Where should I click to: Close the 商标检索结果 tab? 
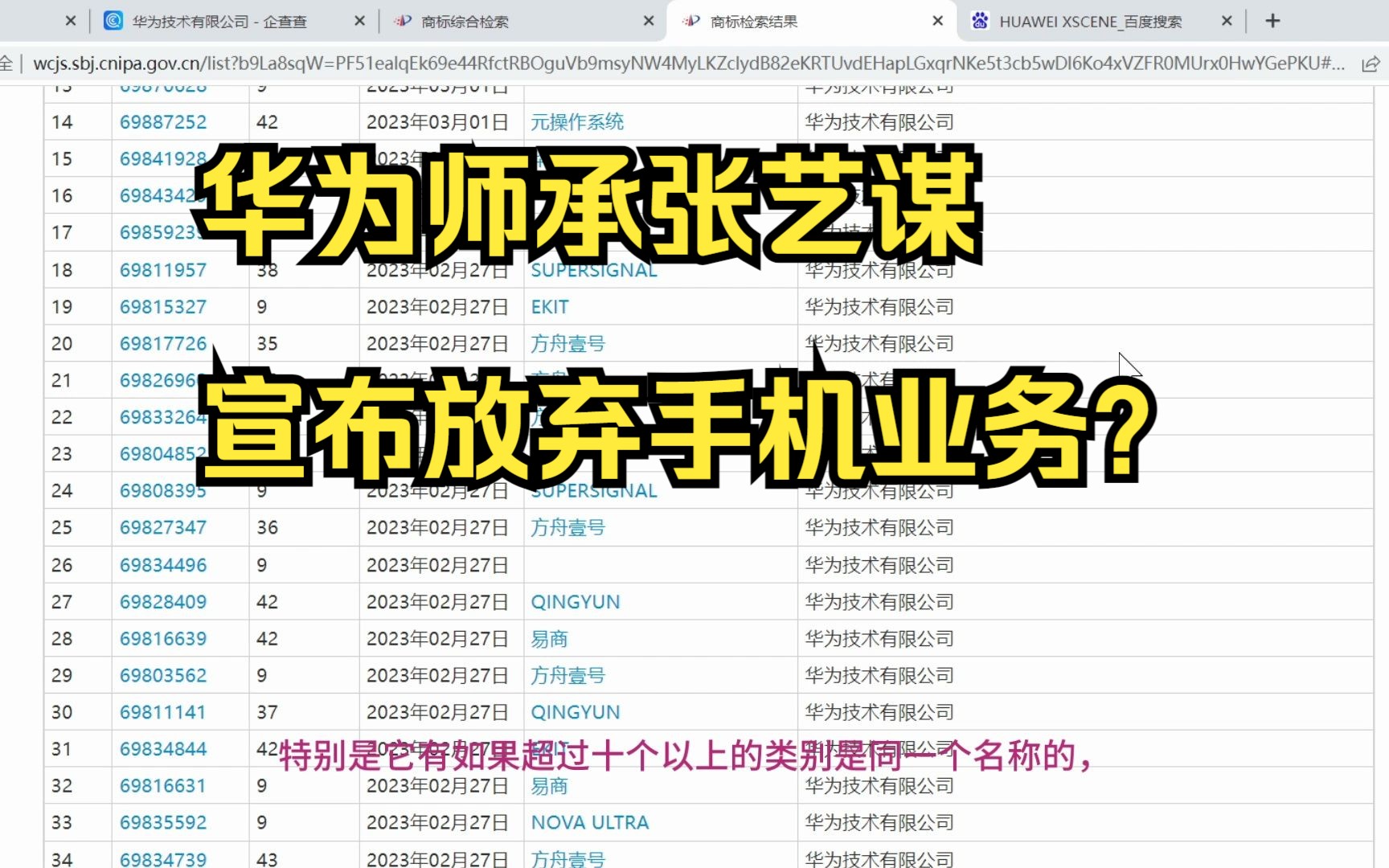[937, 21]
